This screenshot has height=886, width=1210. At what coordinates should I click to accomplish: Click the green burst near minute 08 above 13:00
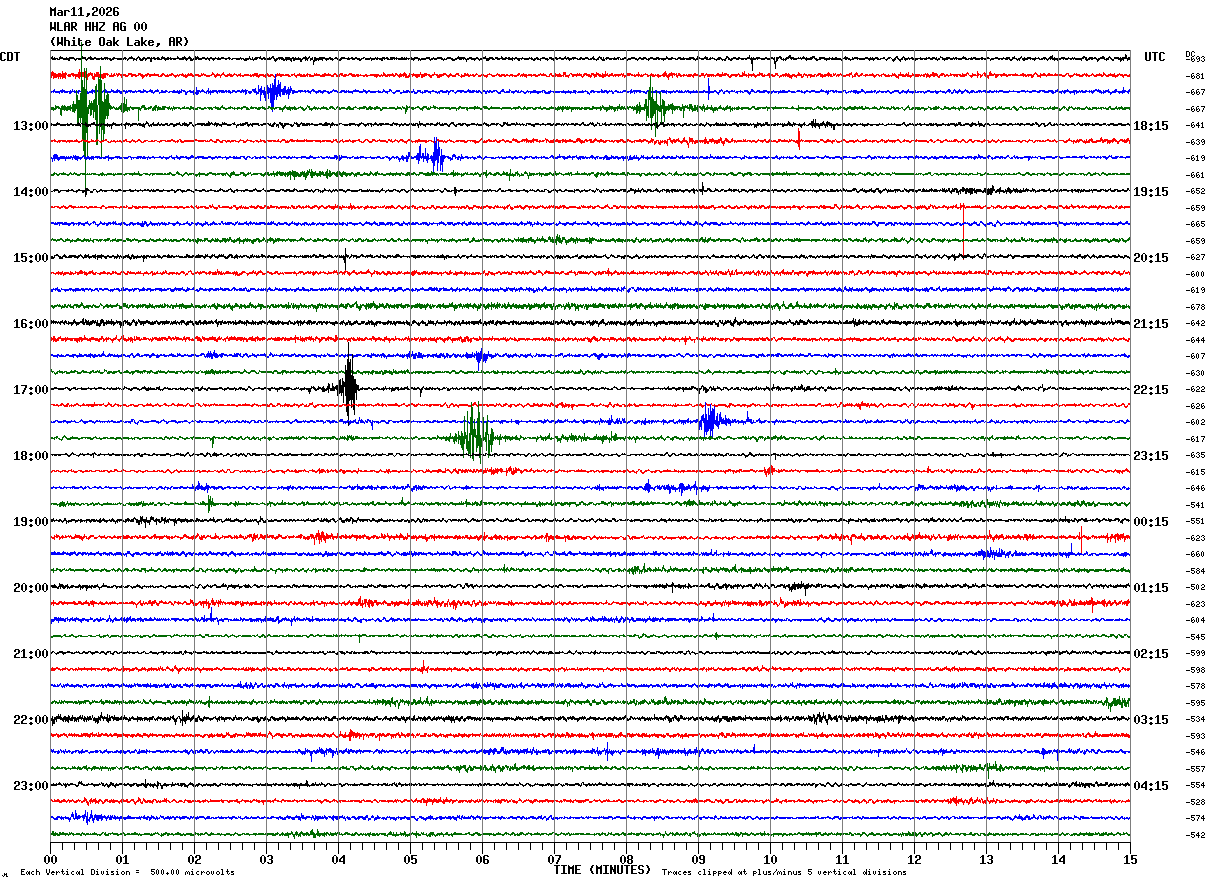point(655,106)
